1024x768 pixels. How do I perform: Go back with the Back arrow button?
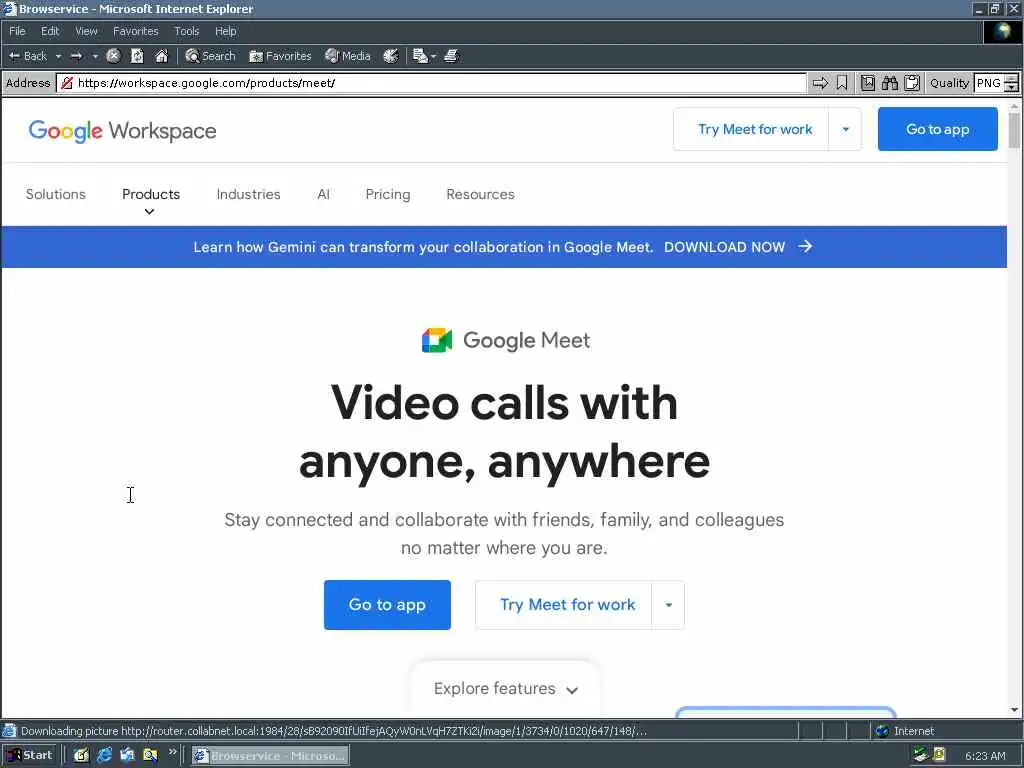point(27,56)
